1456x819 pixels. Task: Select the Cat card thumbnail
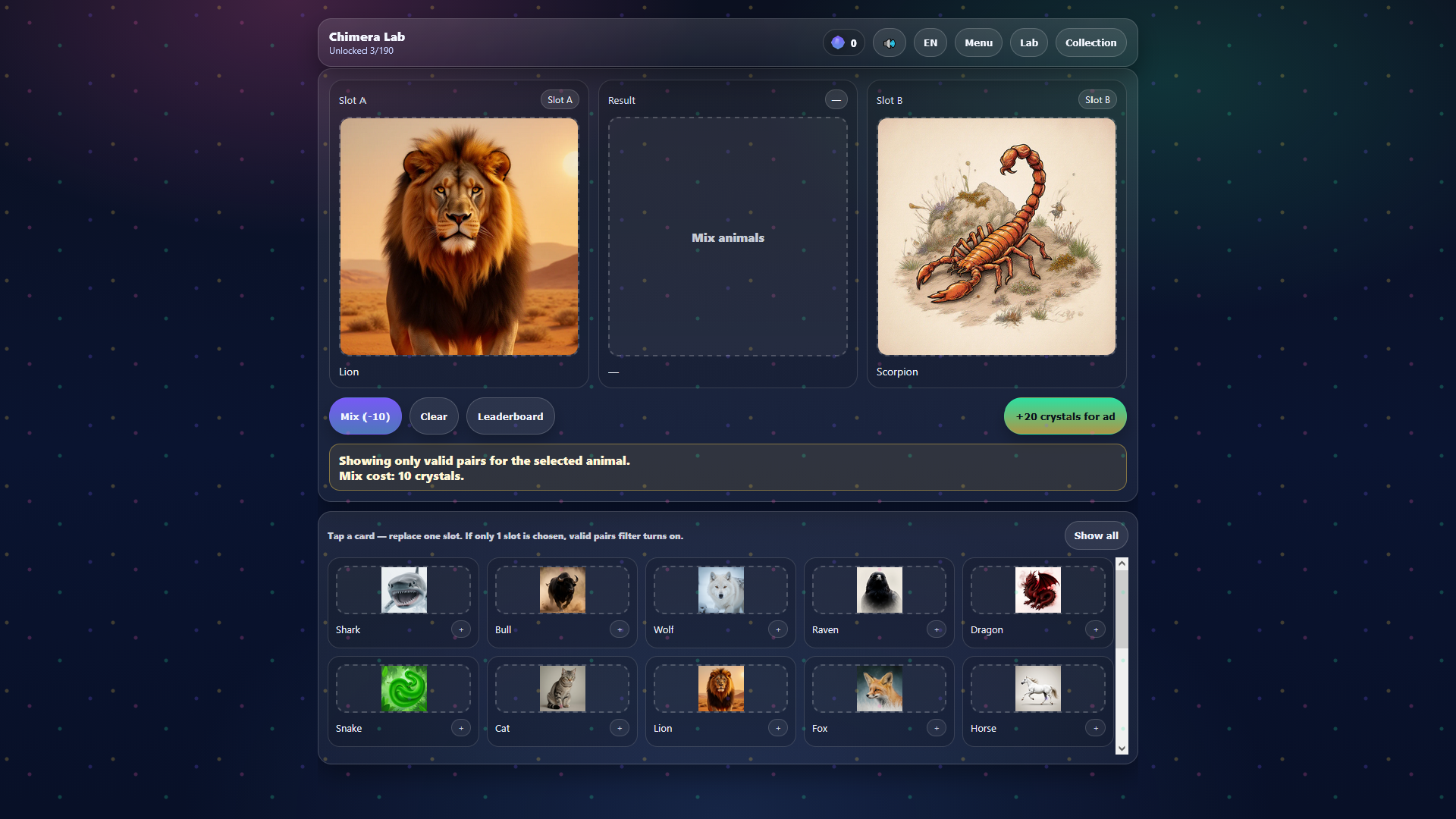coord(562,688)
